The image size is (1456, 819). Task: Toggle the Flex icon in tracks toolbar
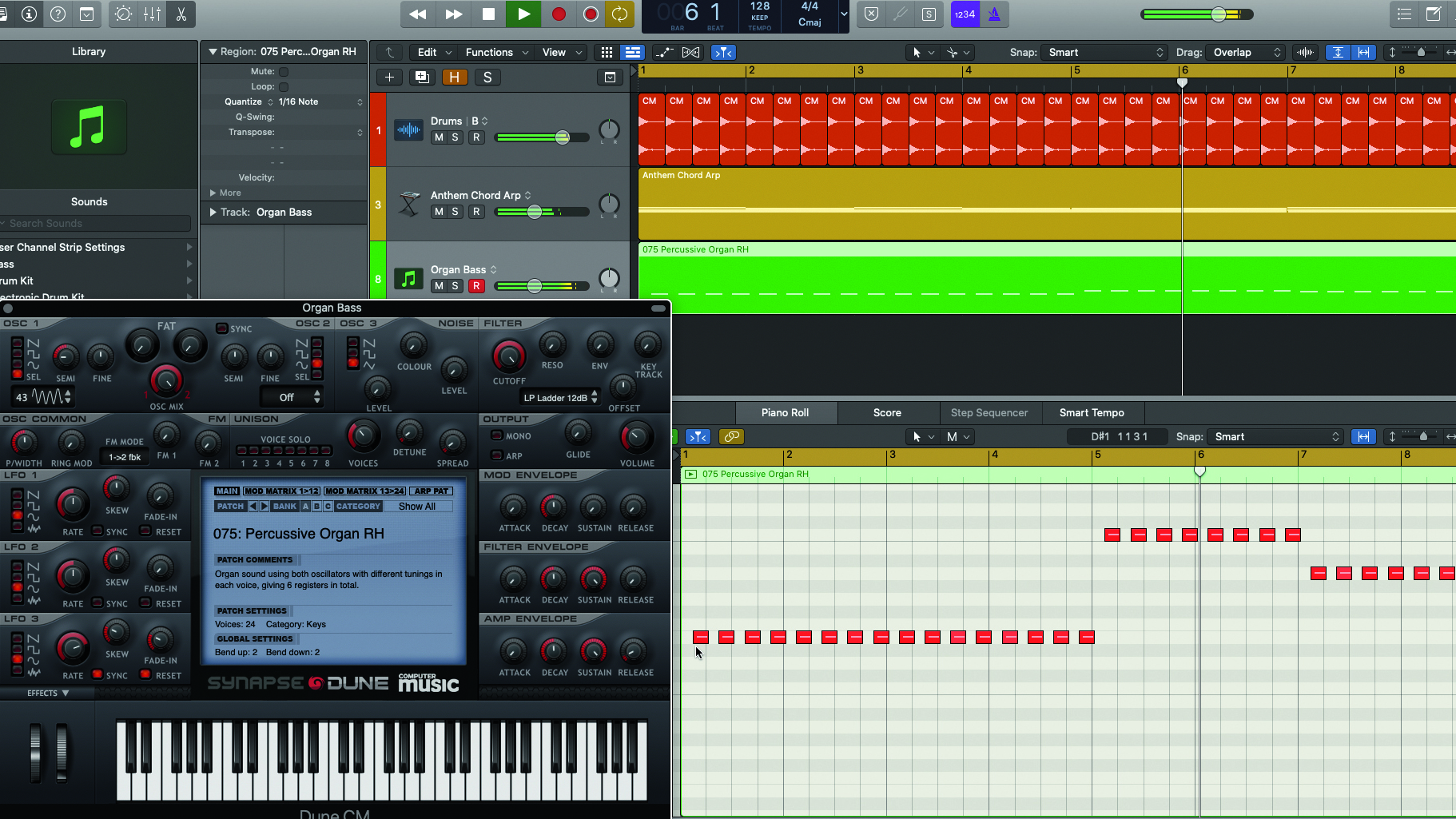click(x=691, y=53)
